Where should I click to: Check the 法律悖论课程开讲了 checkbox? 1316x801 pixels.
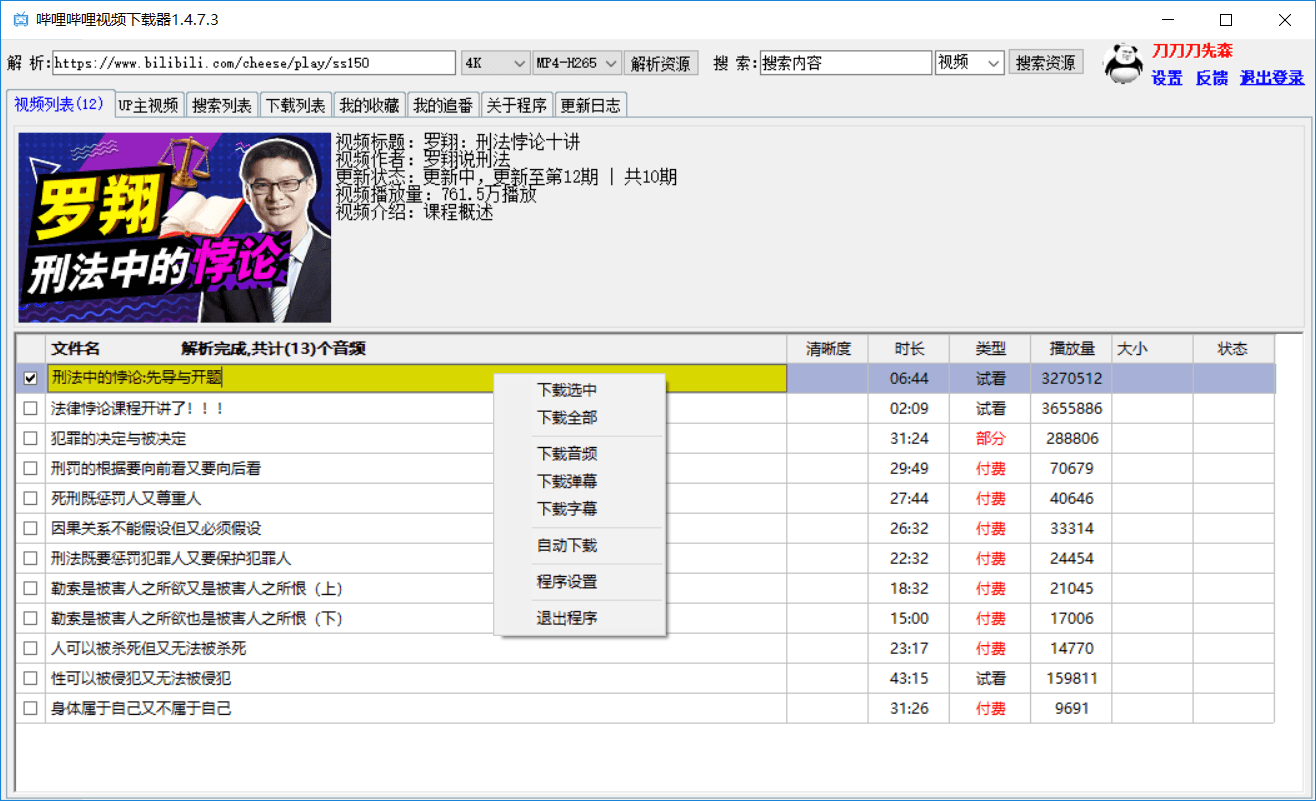pyautogui.click(x=29, y=408)
